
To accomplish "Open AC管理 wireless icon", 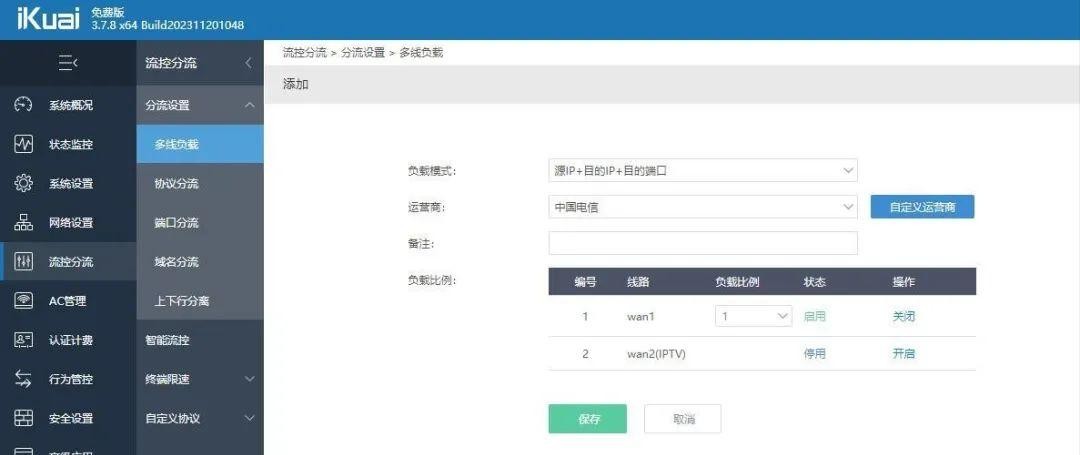I will click(24, 301).
